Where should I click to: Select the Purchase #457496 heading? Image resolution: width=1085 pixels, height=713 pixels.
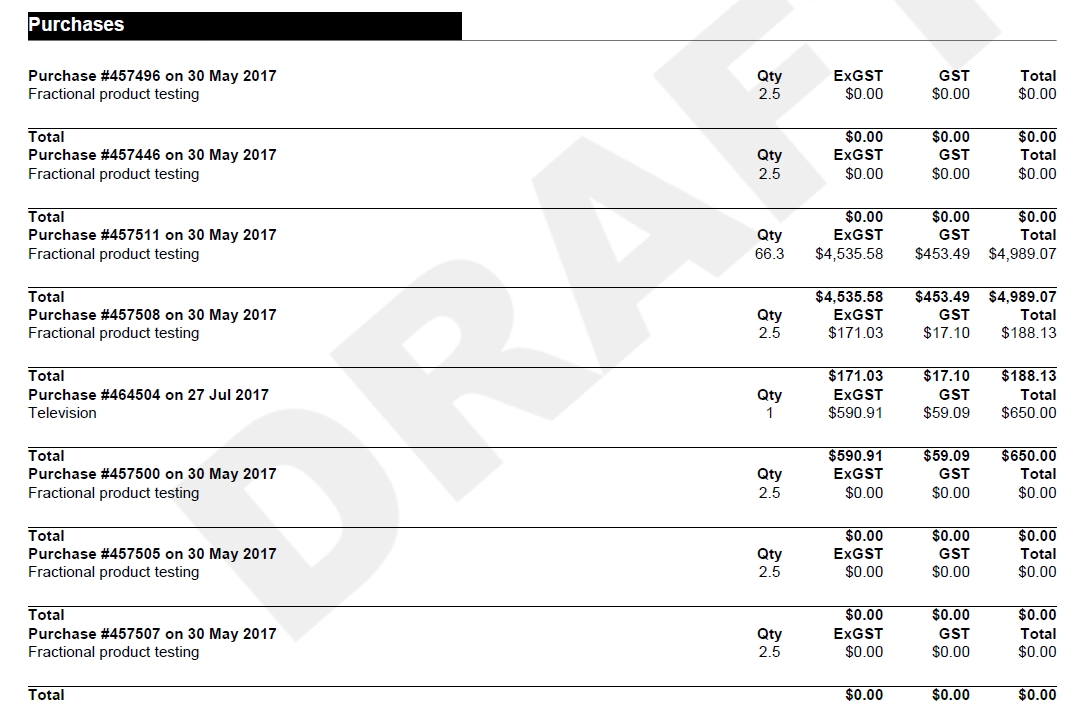pyautogui.click(x=152, y=76)
